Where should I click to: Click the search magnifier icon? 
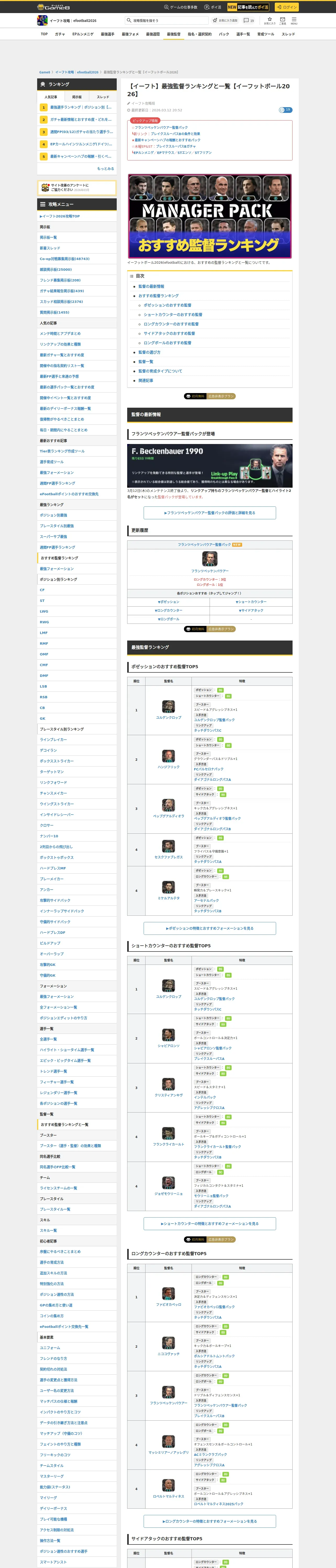[129, 21]
